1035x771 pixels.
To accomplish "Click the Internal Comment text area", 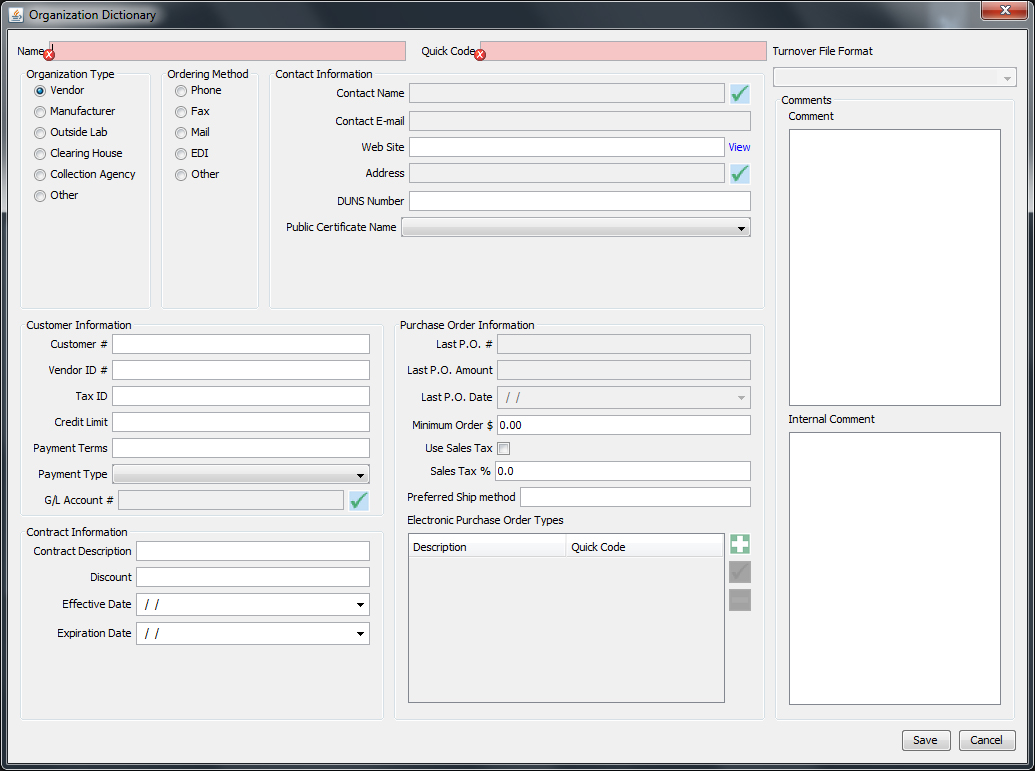I will tap(894, 568).
